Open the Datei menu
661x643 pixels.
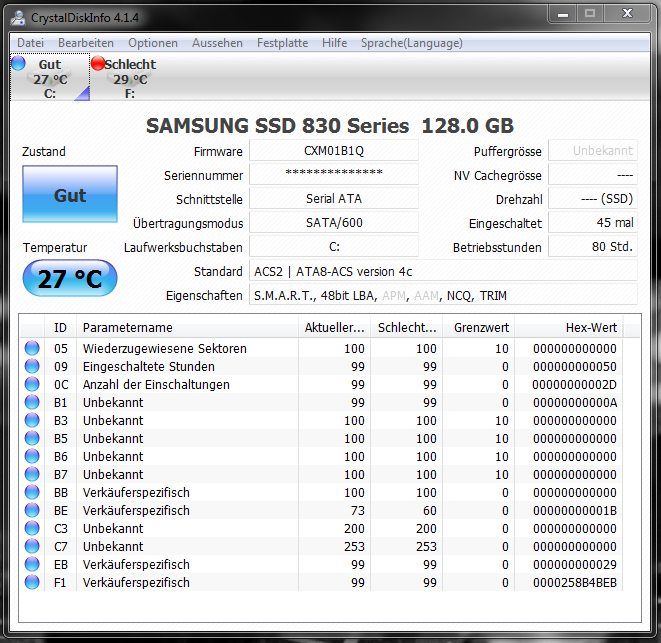click(30, 43)
